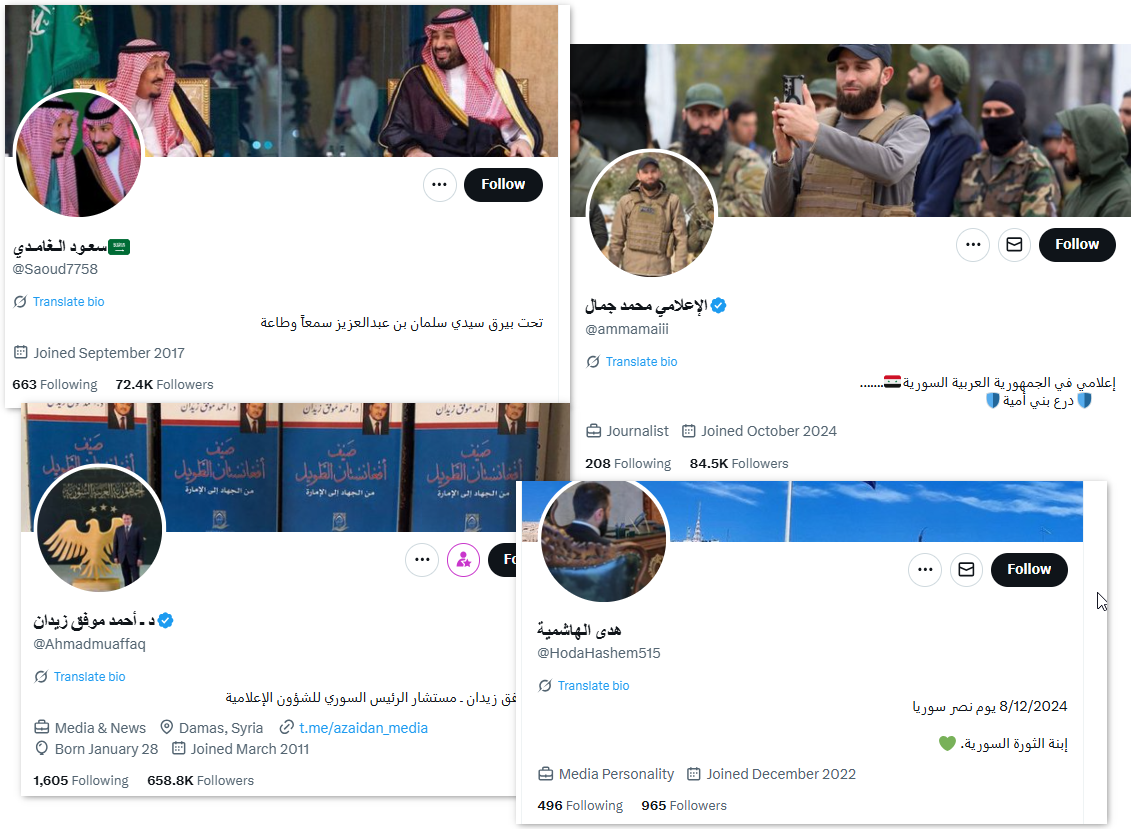Follow the @Saoud7758 account
The width and height of the screenshot is (1131, 829).
pyautogui.click(x=503, y=185)
